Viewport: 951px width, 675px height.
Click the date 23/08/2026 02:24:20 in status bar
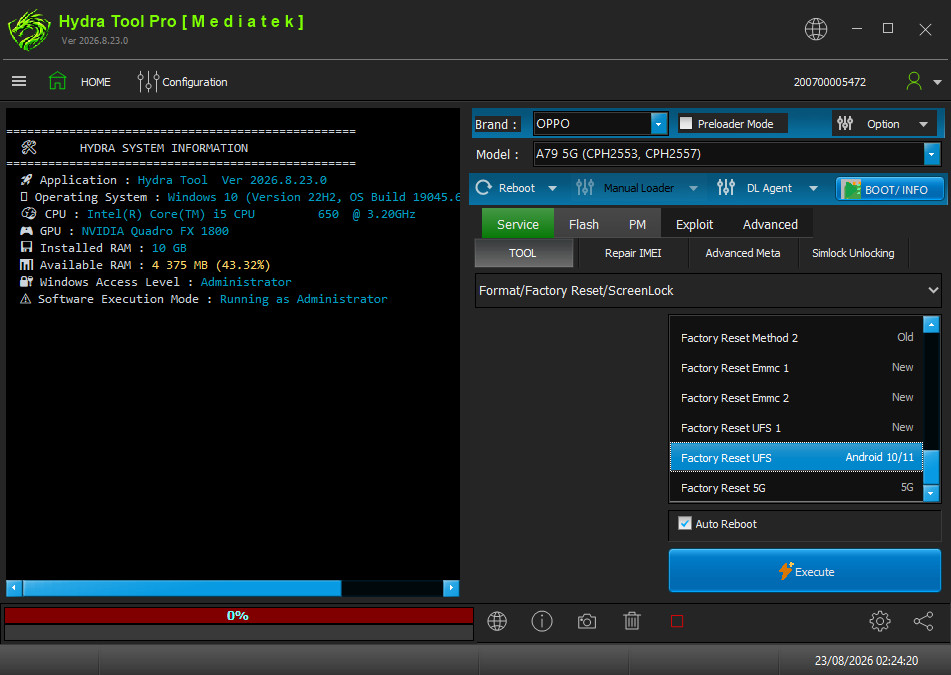pyautogui.click(x=866, y=660)
